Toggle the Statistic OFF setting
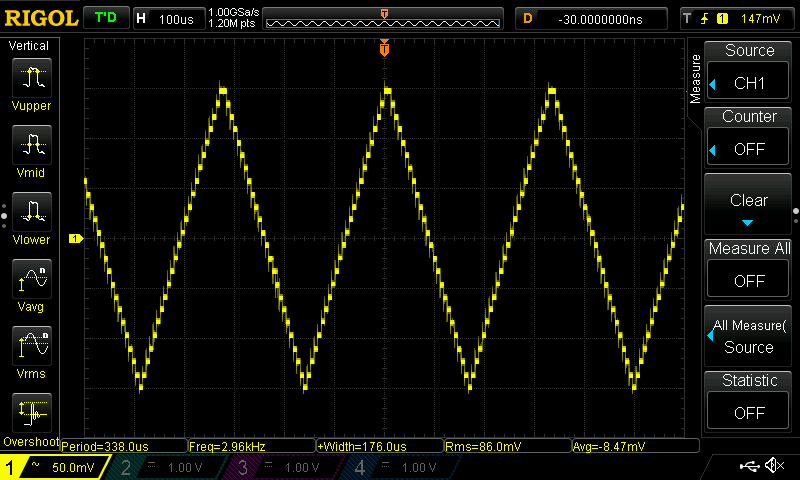This screenshot has width=800, height=480. click(x=748, y=412)
